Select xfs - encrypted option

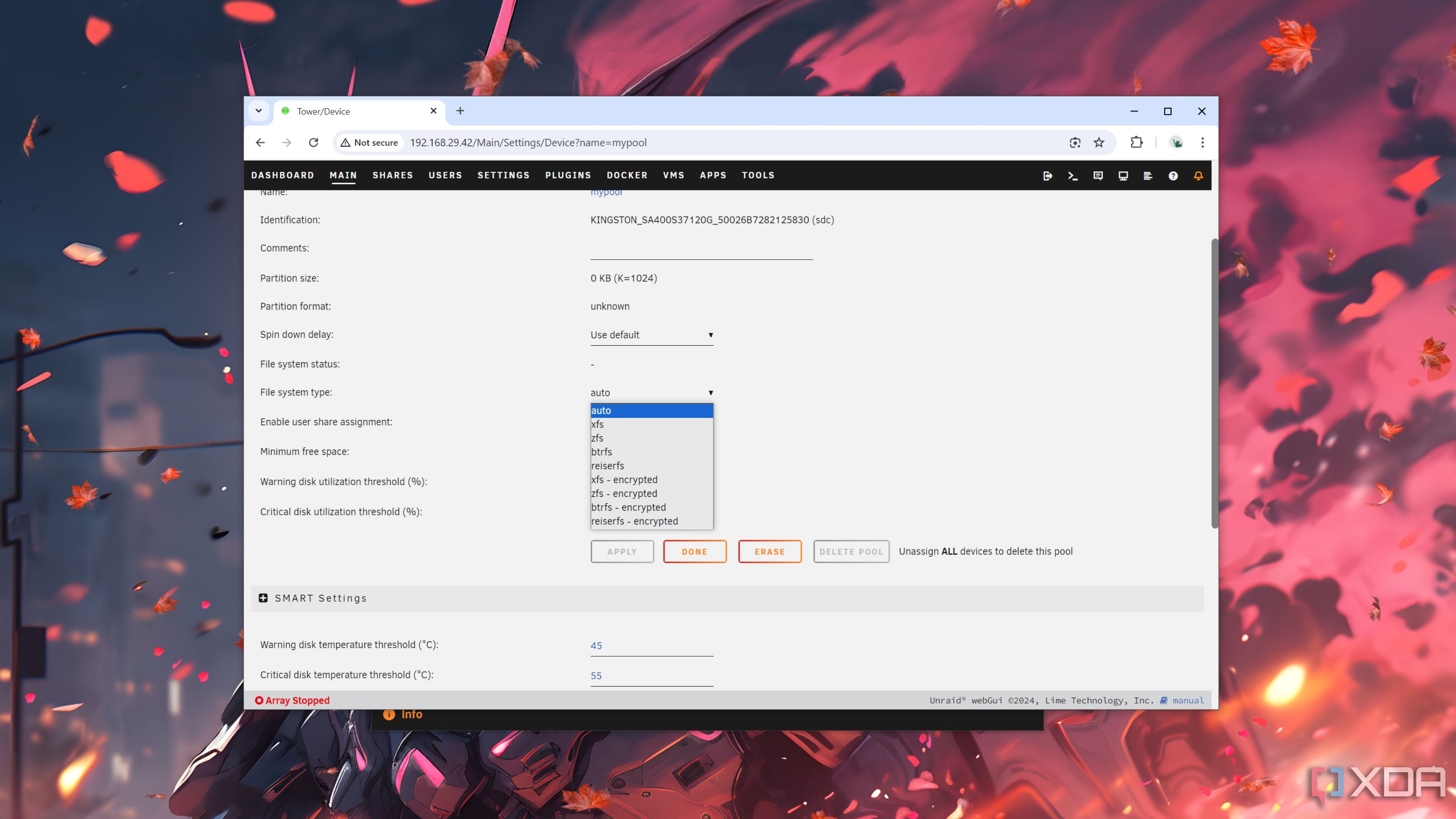[652, 479]
